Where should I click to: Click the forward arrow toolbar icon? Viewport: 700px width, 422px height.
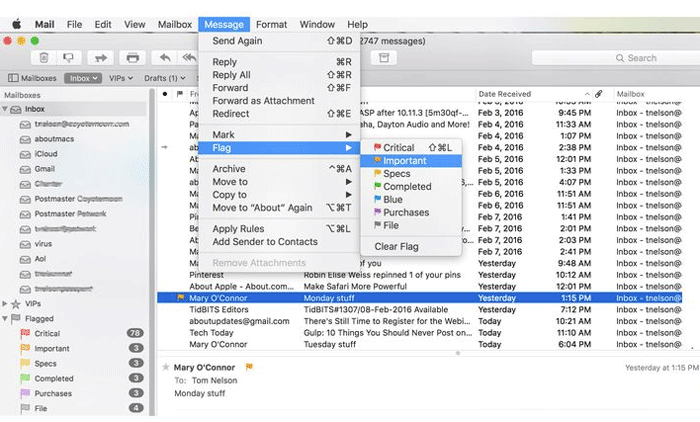tap(100, 58)
